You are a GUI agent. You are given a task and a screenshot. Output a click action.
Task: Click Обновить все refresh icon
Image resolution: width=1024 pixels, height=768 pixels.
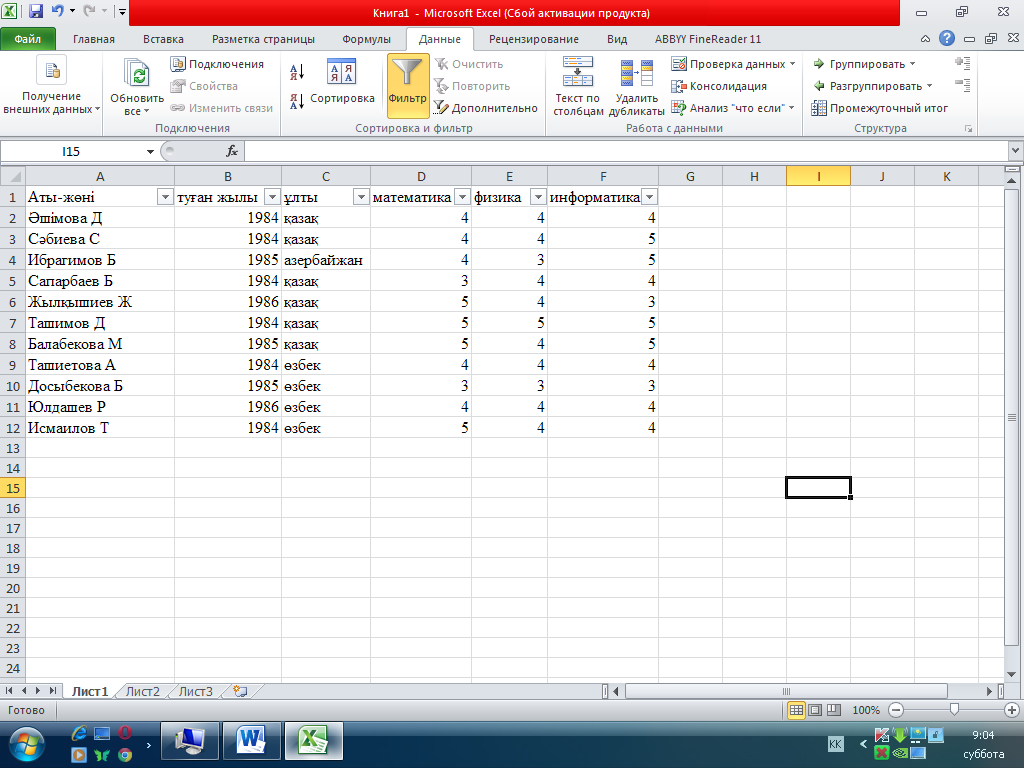point(137,86)
